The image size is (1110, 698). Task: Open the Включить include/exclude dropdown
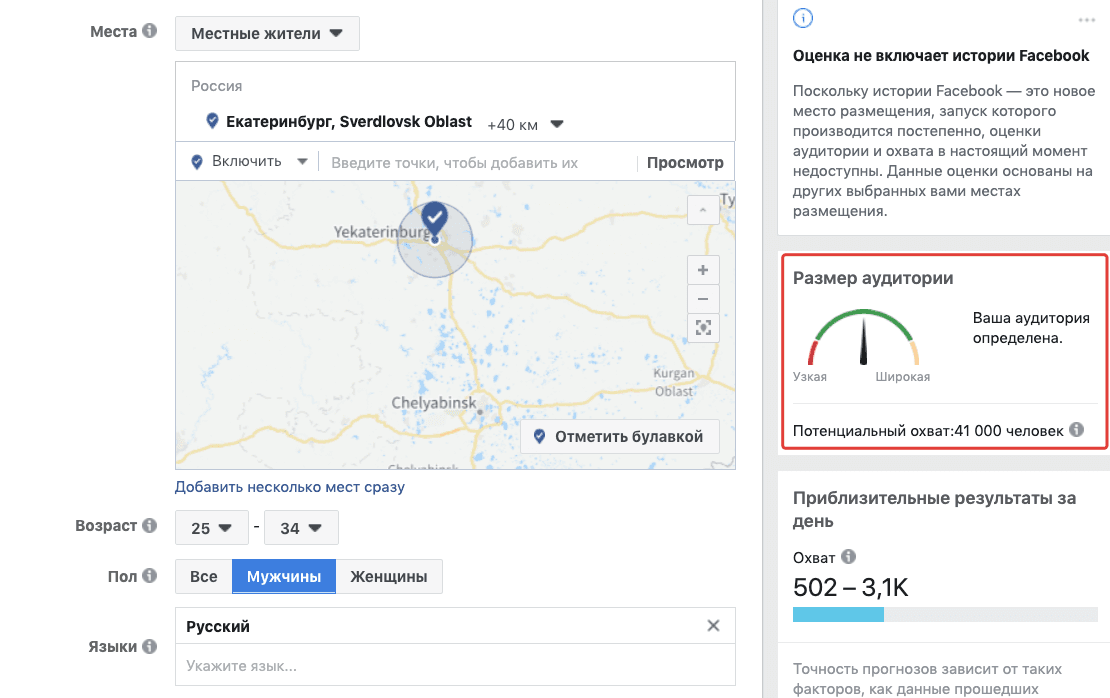[249, 161]
